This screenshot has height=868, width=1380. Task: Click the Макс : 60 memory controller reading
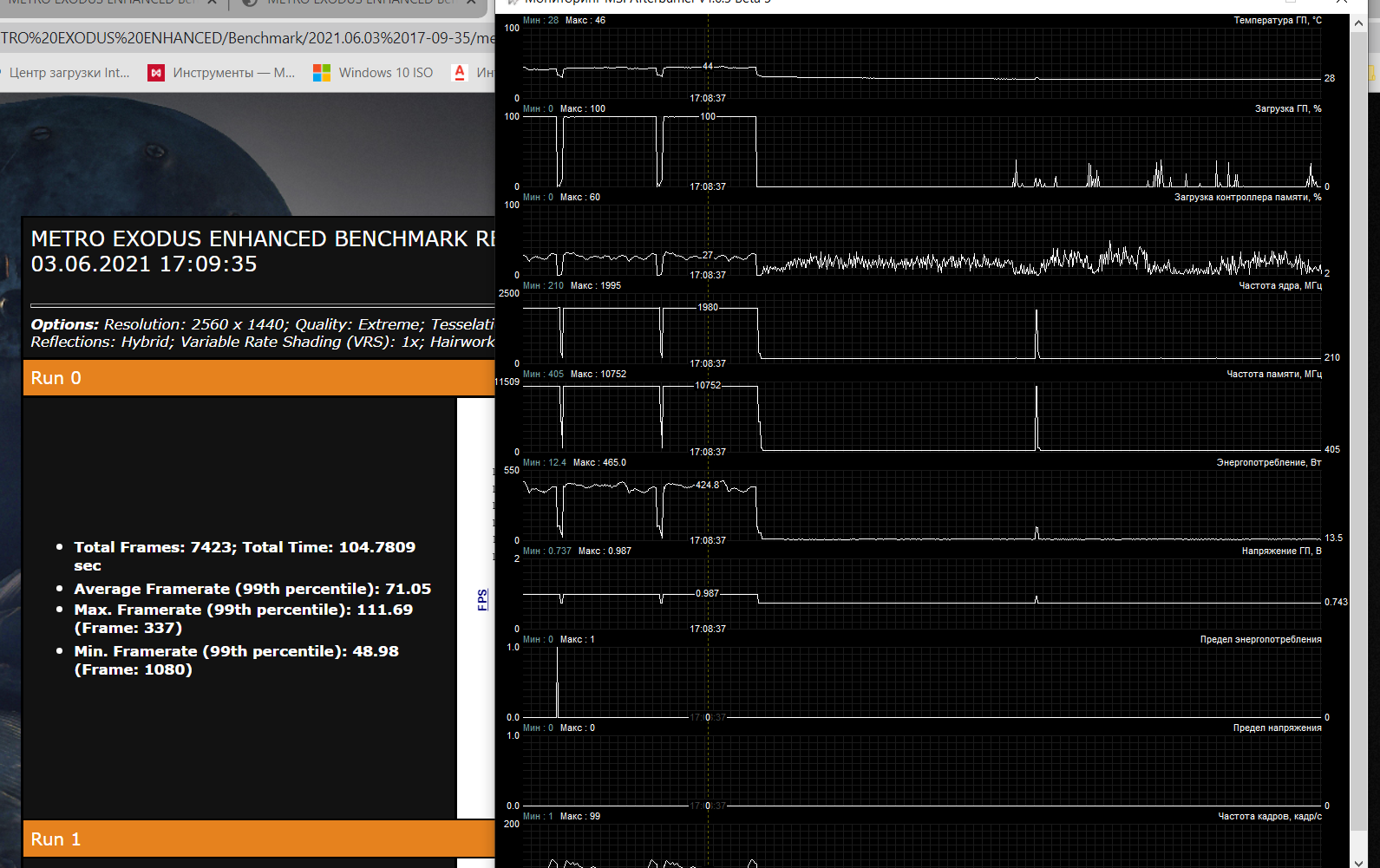(x=580, y=197)
